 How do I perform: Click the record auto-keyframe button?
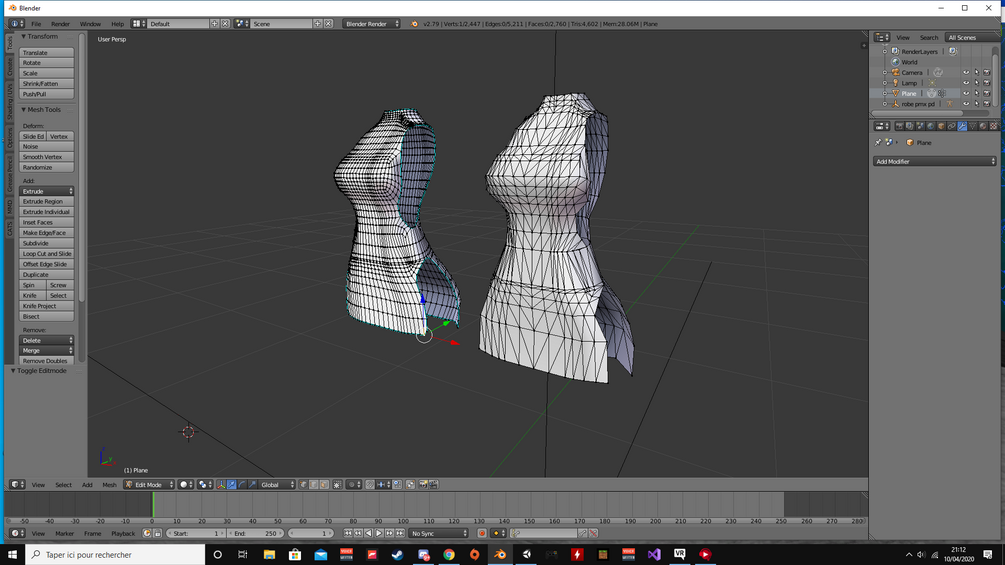point(482,533)
